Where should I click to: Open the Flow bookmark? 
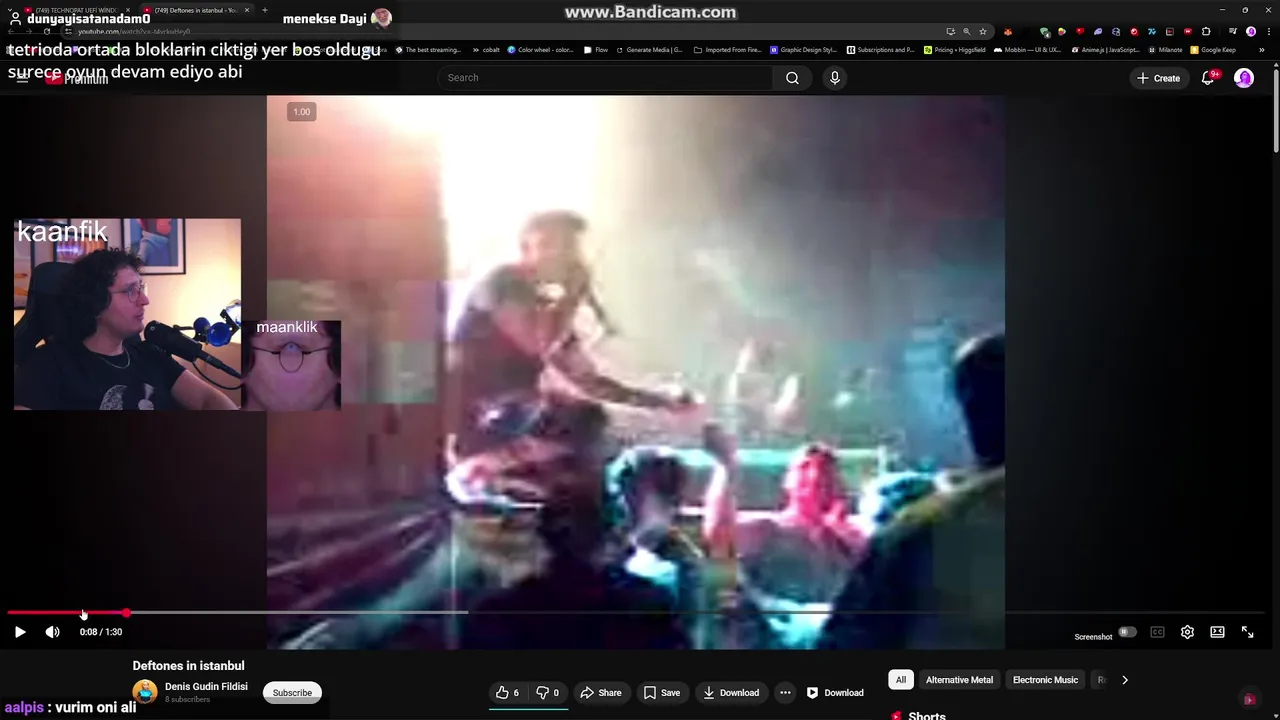[596, 49]
